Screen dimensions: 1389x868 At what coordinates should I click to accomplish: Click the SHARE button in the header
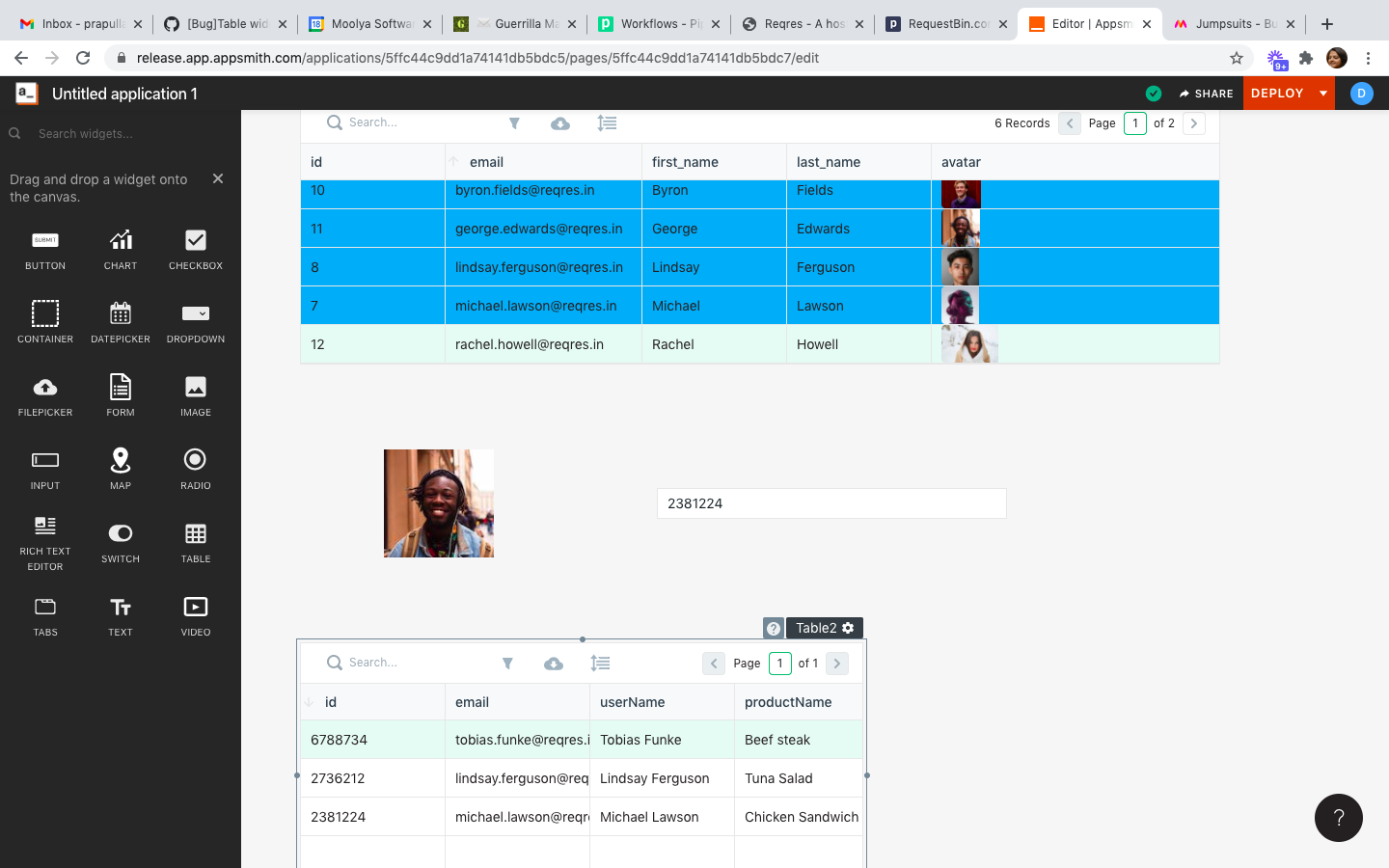(x=1206, y=94)
